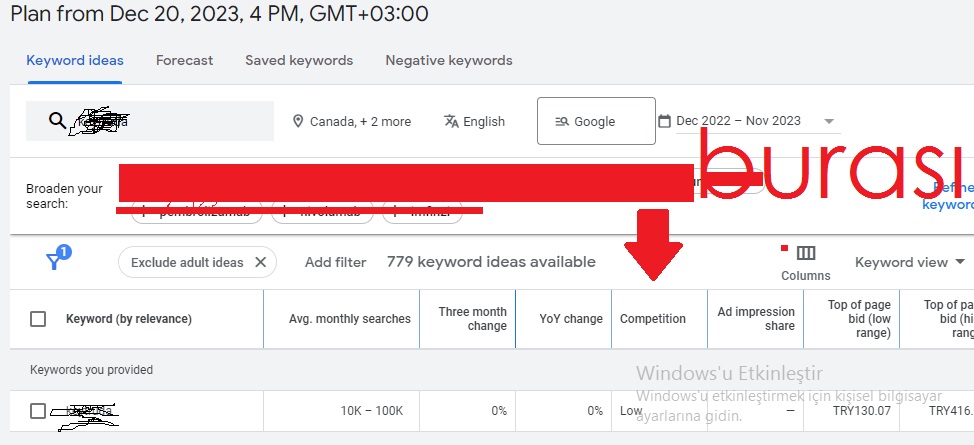Open the location pin targeting Canada
The image size is (974, 445).
pos(298,121)
